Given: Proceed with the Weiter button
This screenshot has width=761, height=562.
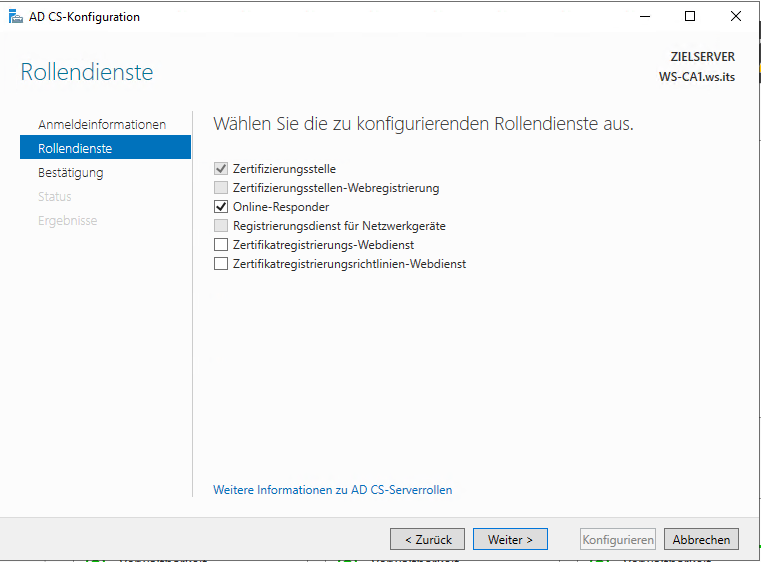Looking at the screenshot, I should point(510,539).
